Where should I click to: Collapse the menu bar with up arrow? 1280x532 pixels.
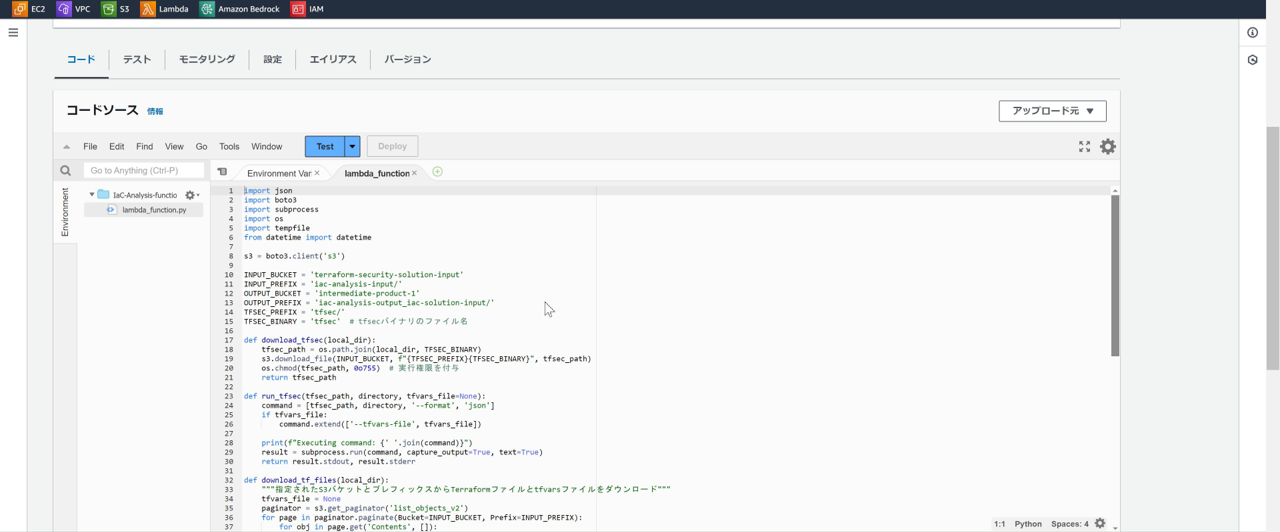pyautogui.click(x=67, y=147)
